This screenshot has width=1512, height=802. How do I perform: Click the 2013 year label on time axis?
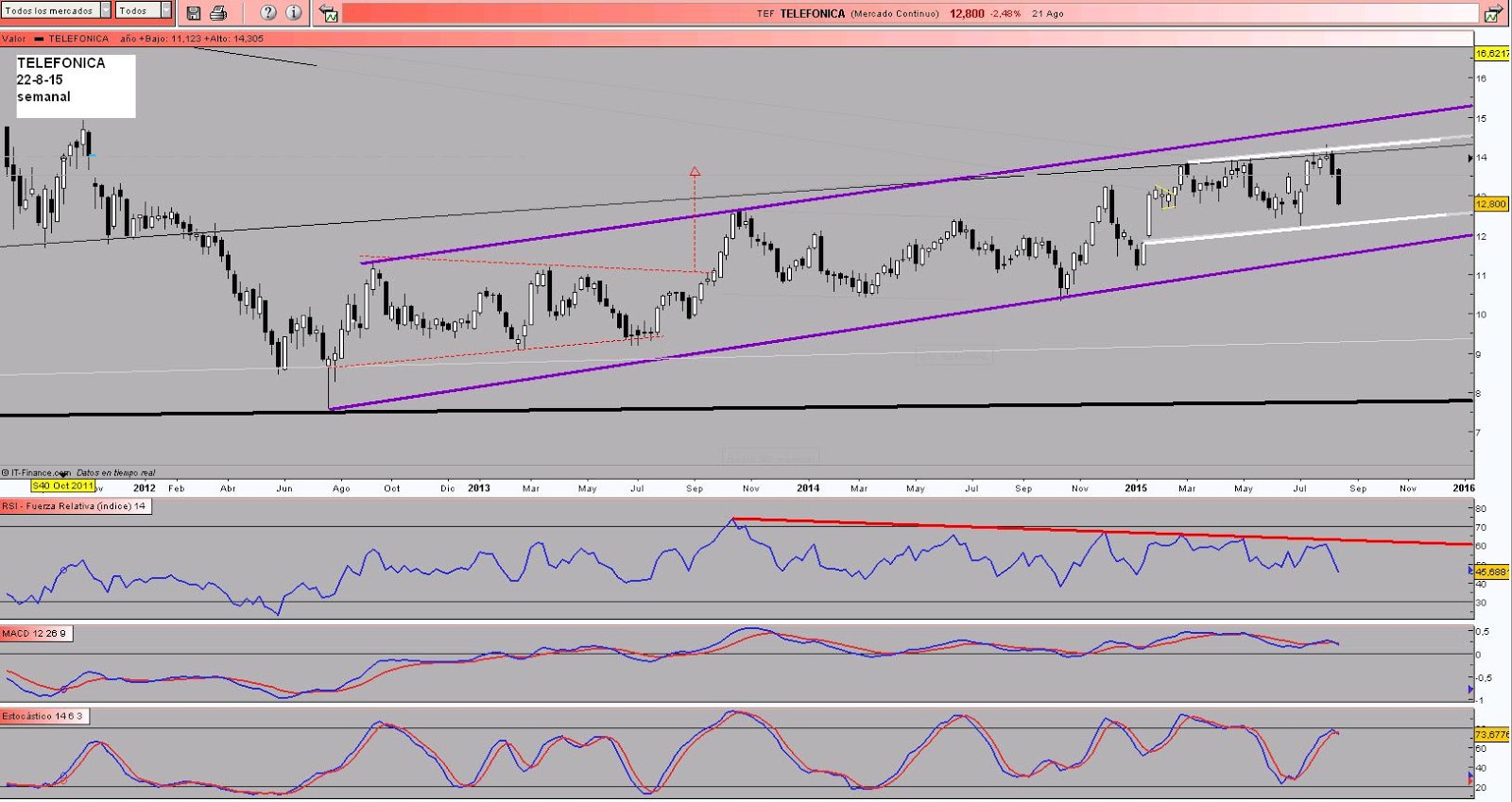coord(479,488)
